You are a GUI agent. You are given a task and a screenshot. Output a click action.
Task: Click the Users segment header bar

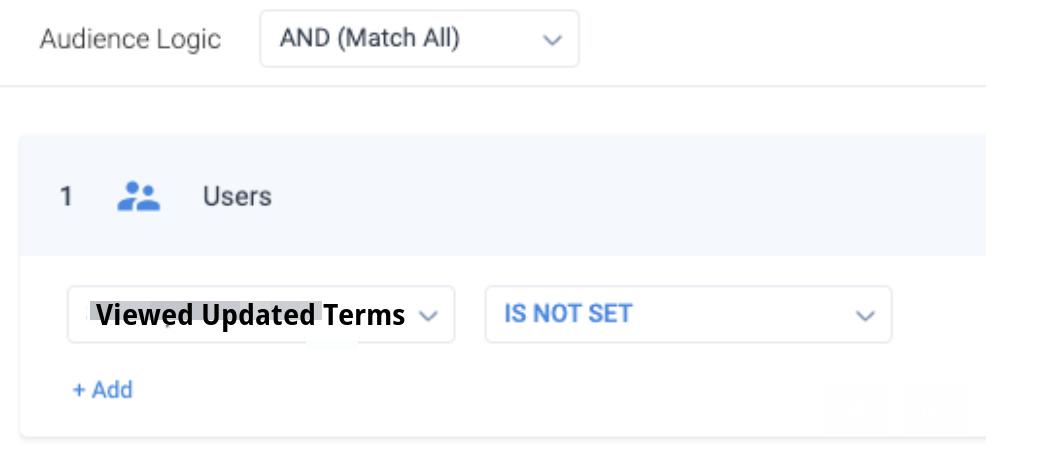click(x=503, y=195)
